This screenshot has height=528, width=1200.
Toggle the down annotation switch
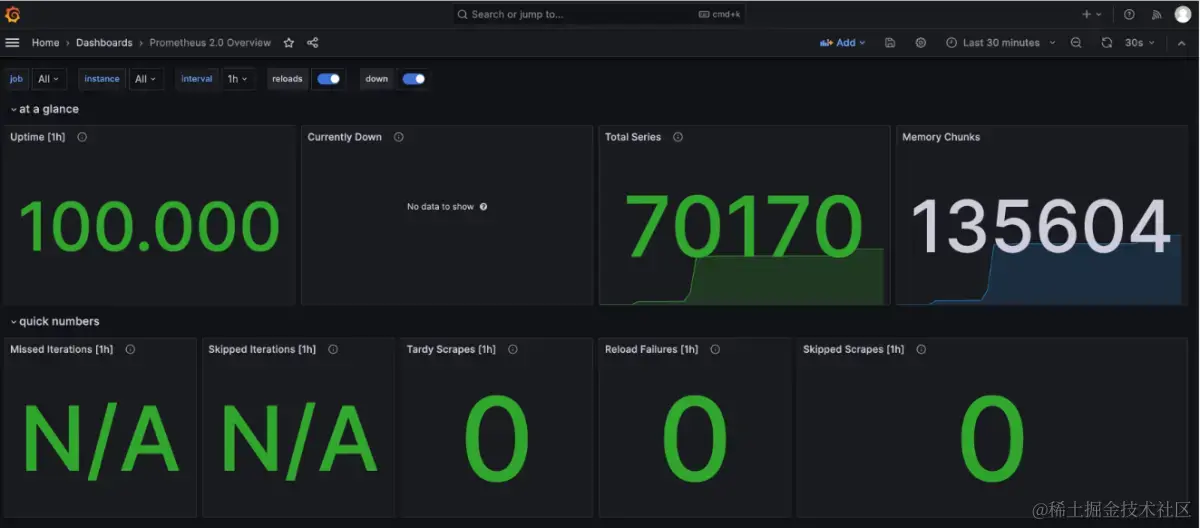[413, 79]
